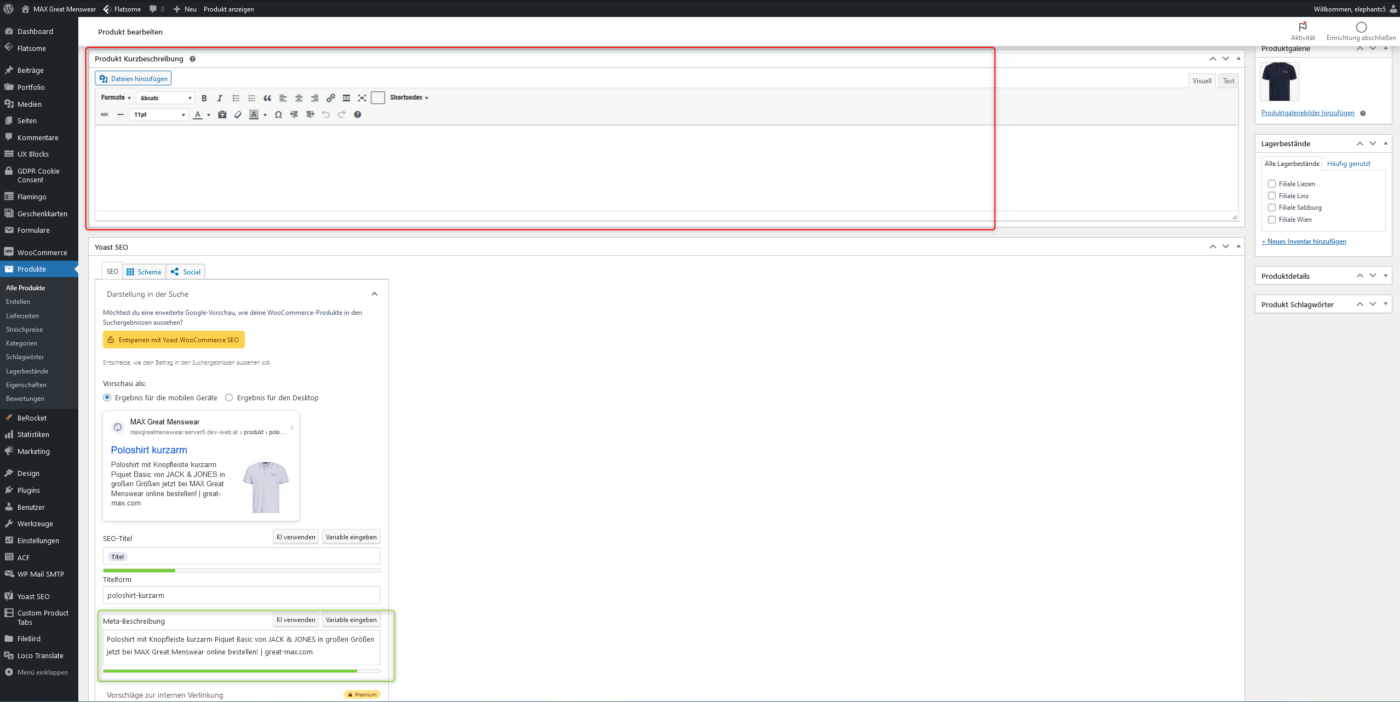Image resolution: width=1400 pixels, height=702 pixels.
Task: Switch to the Text editor tab
Action: coord(1228,81)
